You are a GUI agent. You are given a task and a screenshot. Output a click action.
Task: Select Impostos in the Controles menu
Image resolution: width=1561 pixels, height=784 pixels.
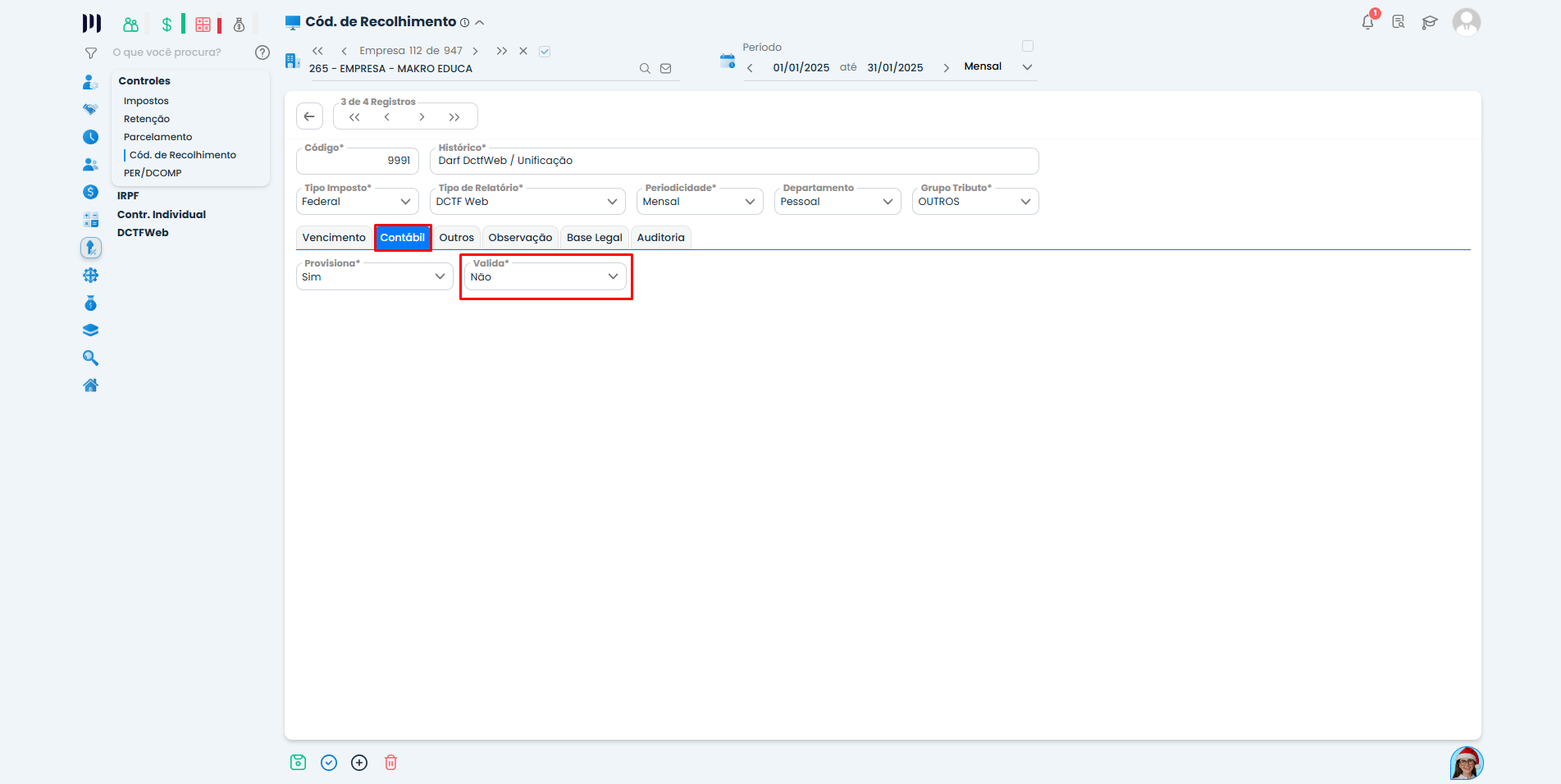[x=146, y=100]
